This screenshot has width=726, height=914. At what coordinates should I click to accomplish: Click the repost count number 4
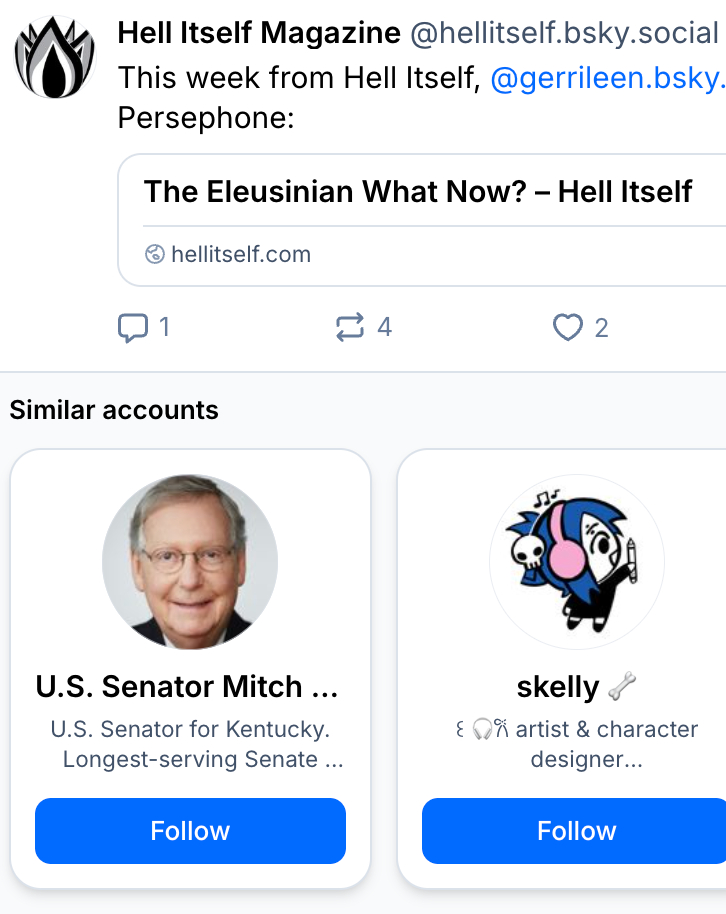(384, 328)
